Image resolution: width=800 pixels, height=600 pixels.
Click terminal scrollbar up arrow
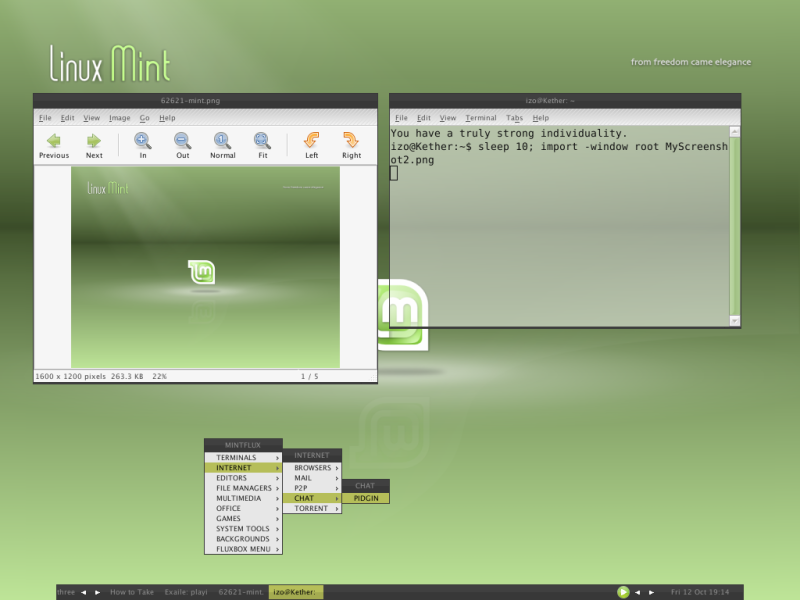click(735, 132)
